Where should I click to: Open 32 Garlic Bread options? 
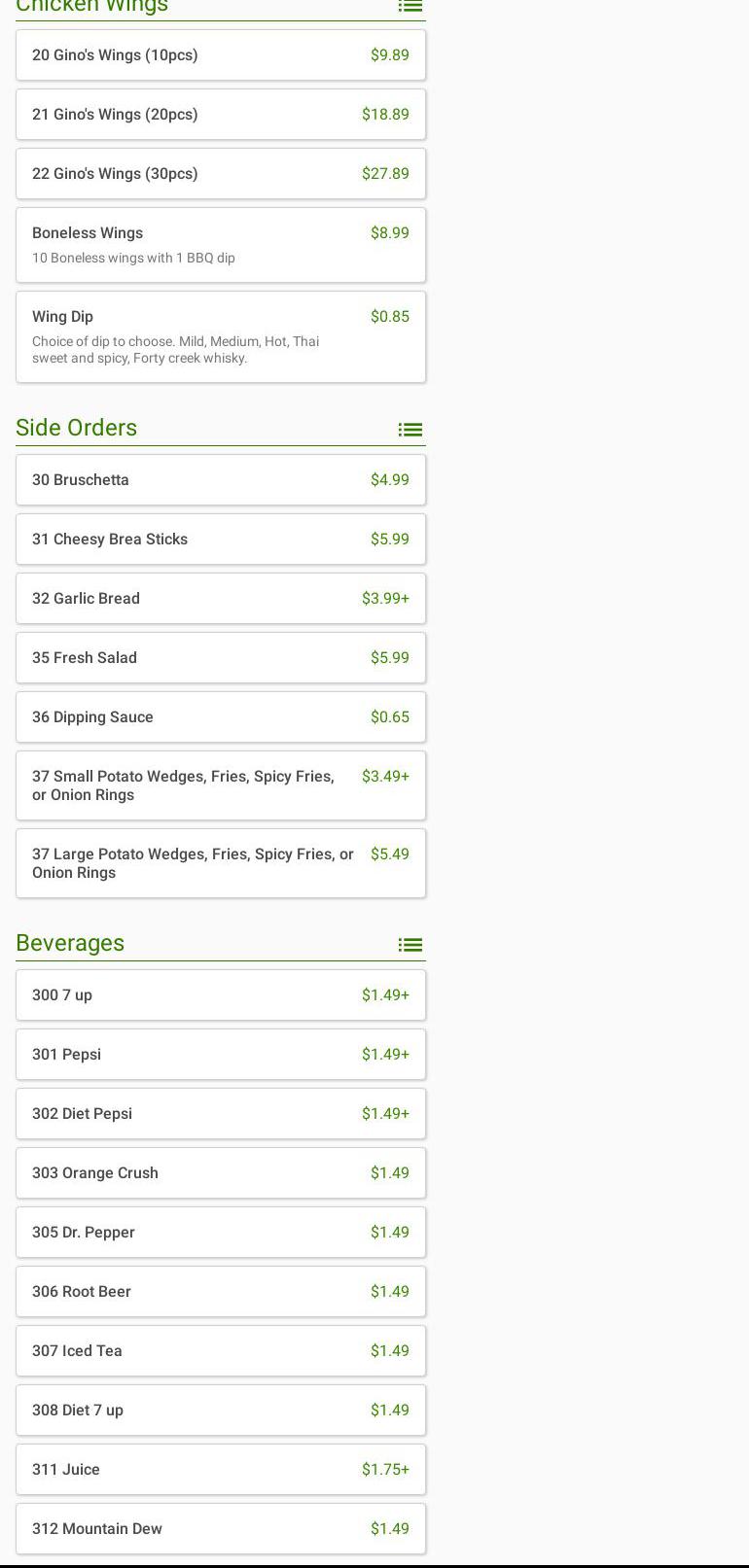click(x=221, y=598)
